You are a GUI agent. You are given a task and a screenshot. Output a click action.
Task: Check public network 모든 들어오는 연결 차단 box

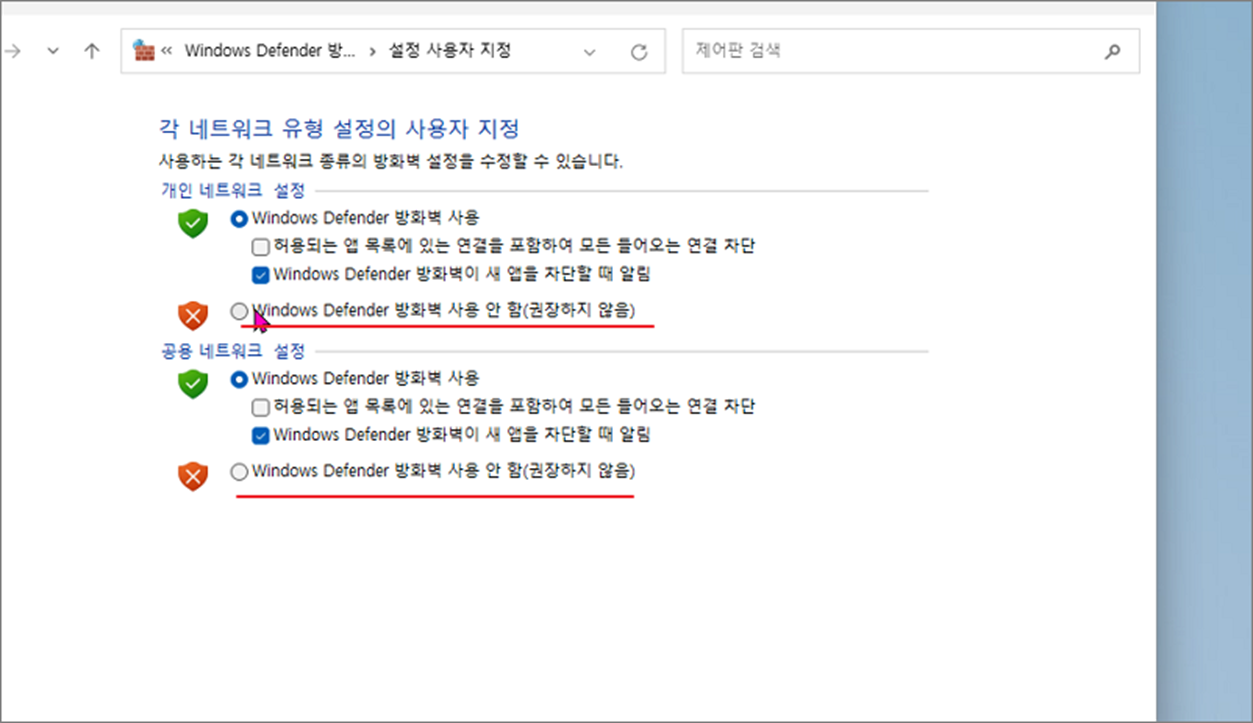(x=260, y=407)
